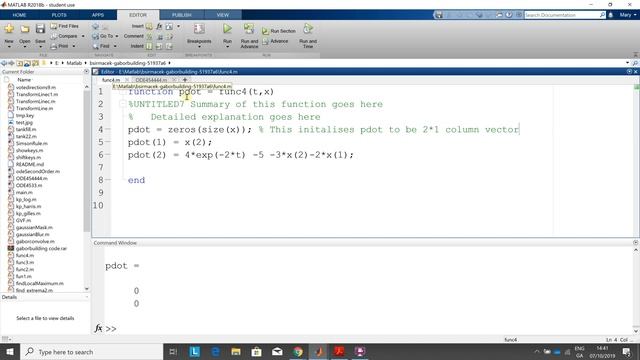This screenshot has height=360, width=640.
Task: Click the Windows Start button
Action: (x=10, y=352)
